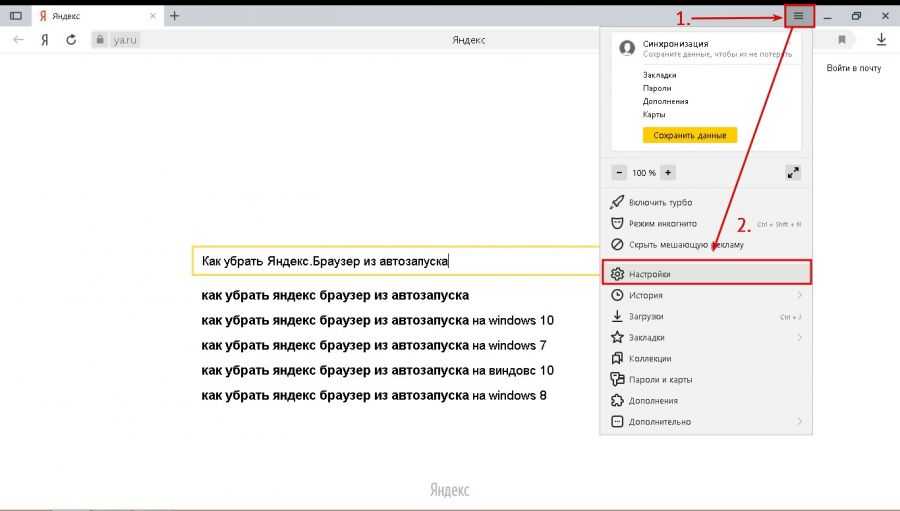
Task: Click Включить турбо in the menu
Action: click(706, 202)
